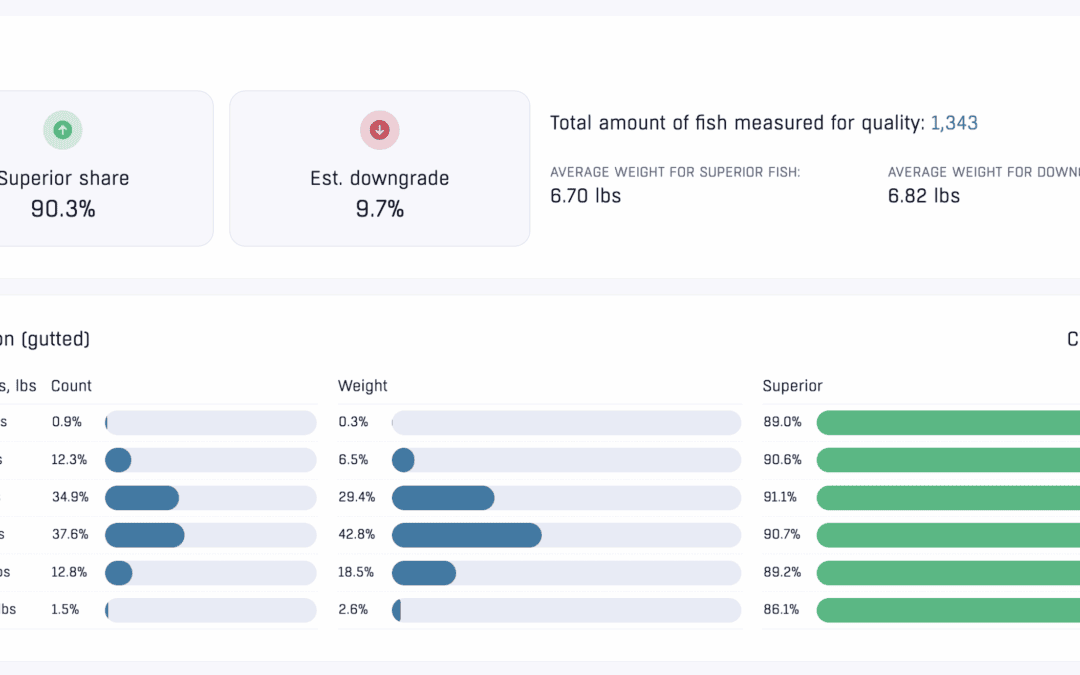Click the 12.3% Count distribution bar
Viewport: 1080px width, 675px height.
[210, 460]
